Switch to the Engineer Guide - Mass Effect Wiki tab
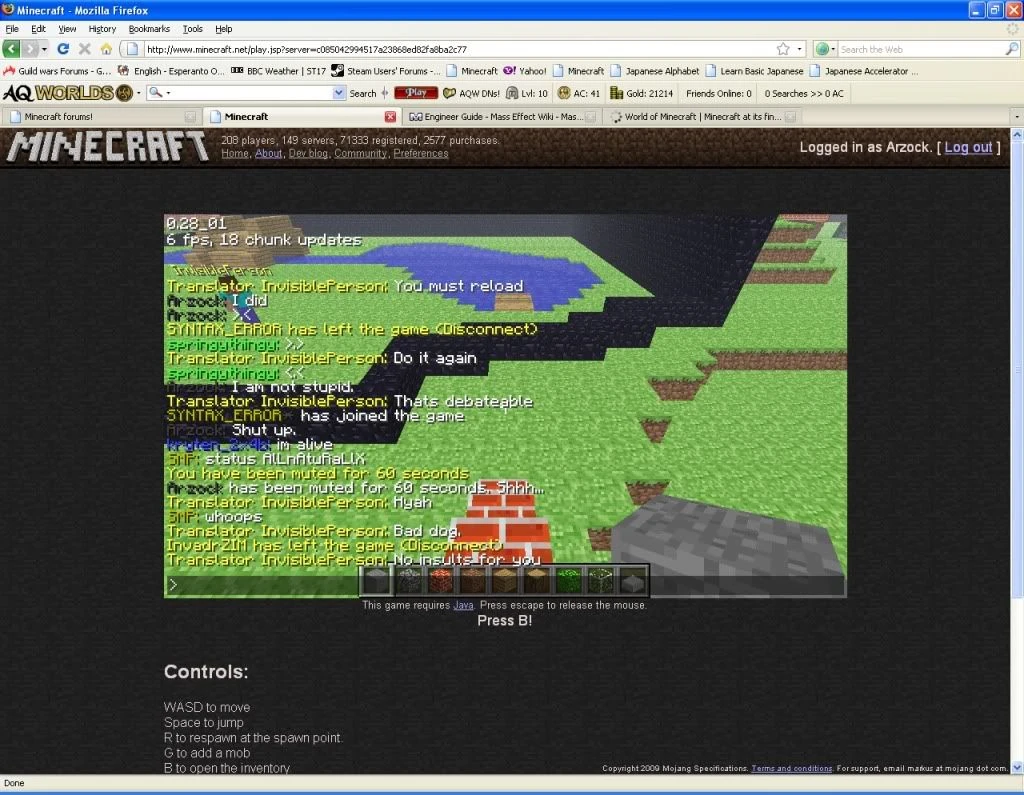Viewport: 1024px width, 795px height. [x=502, y=117]
